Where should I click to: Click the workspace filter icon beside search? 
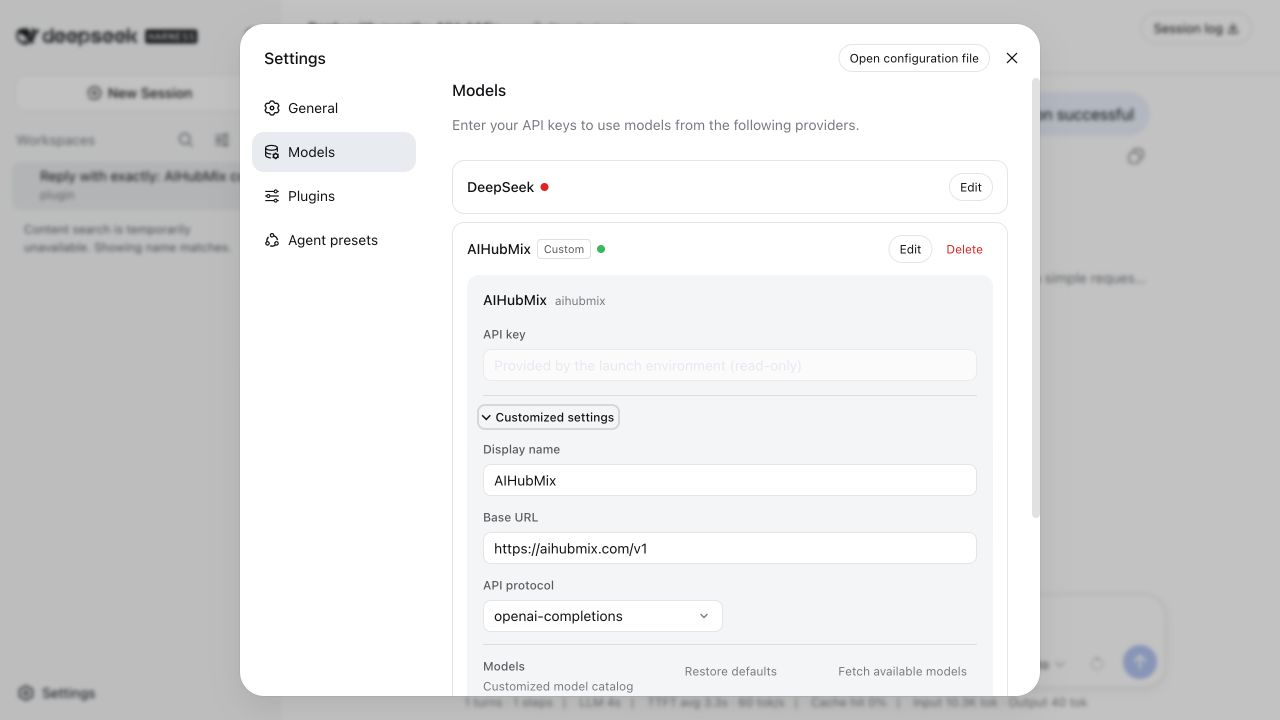[x=222, y=140]
